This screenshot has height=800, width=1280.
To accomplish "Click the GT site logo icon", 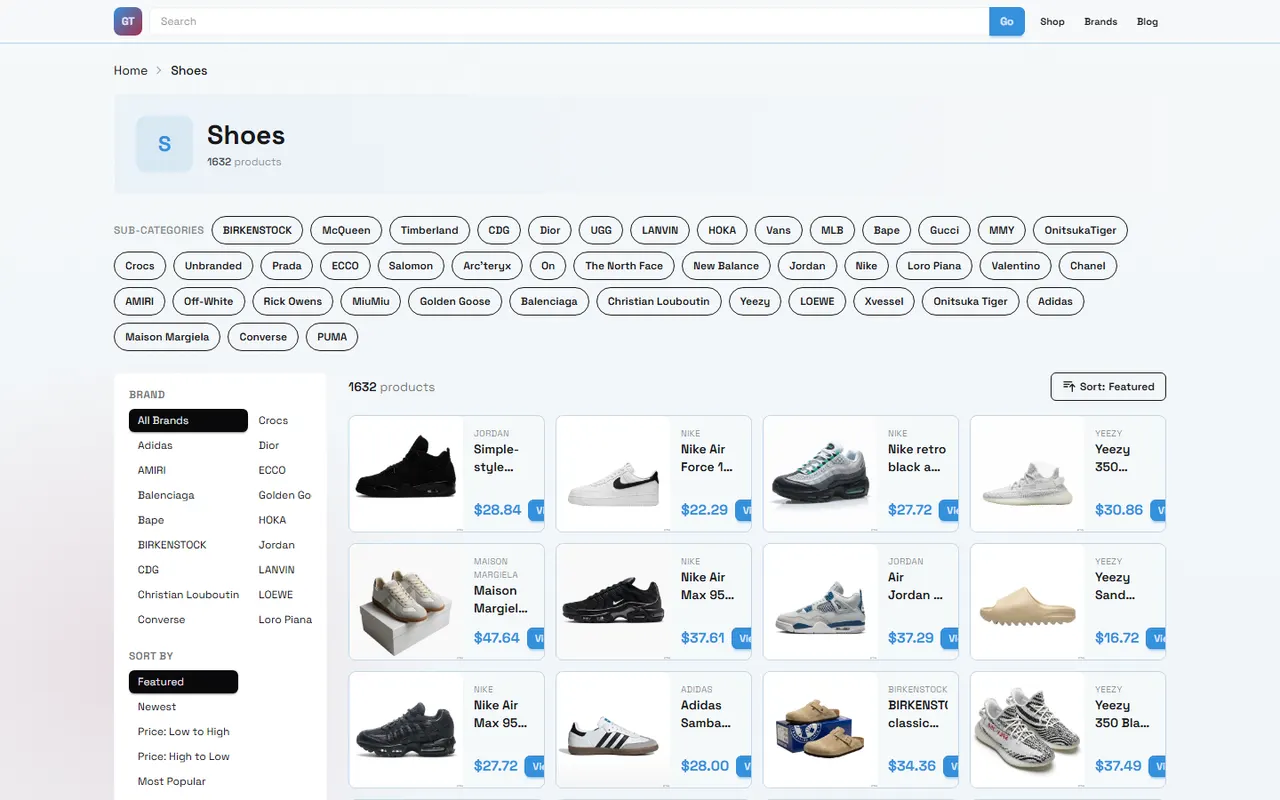I will (x=128, y=21).
